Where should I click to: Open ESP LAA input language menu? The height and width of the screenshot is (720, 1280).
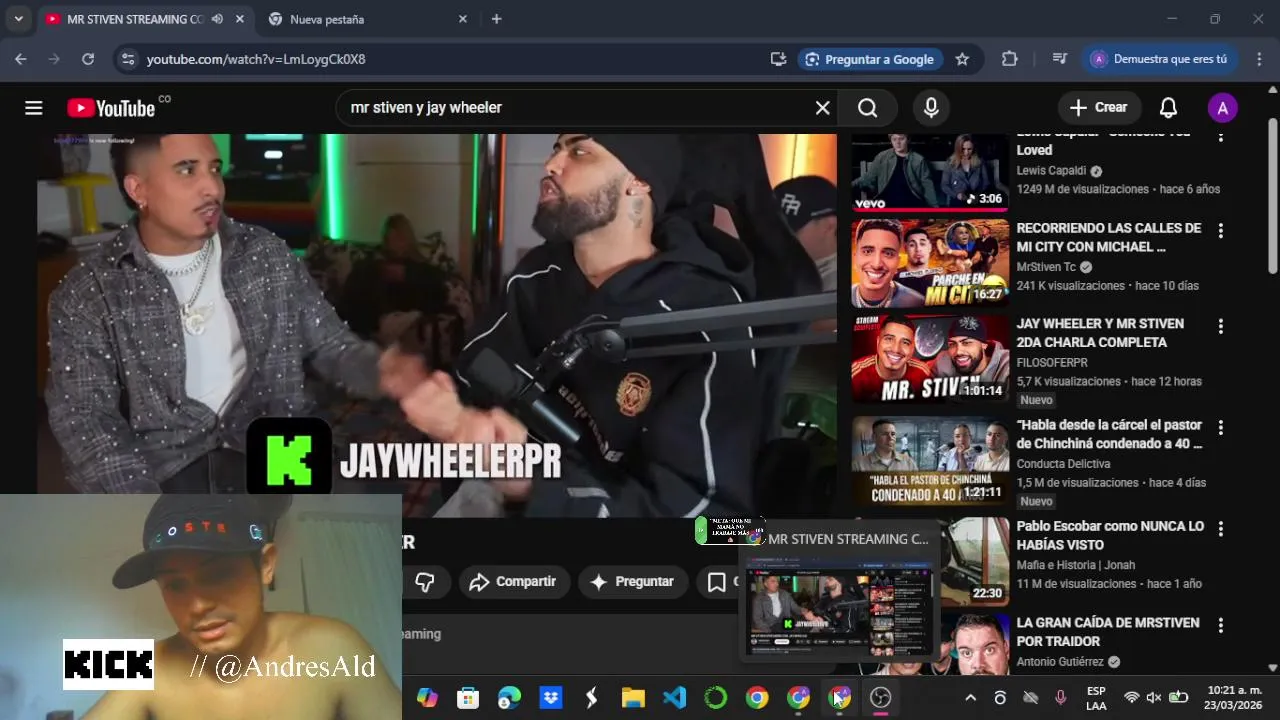[x=1096, y=698]
